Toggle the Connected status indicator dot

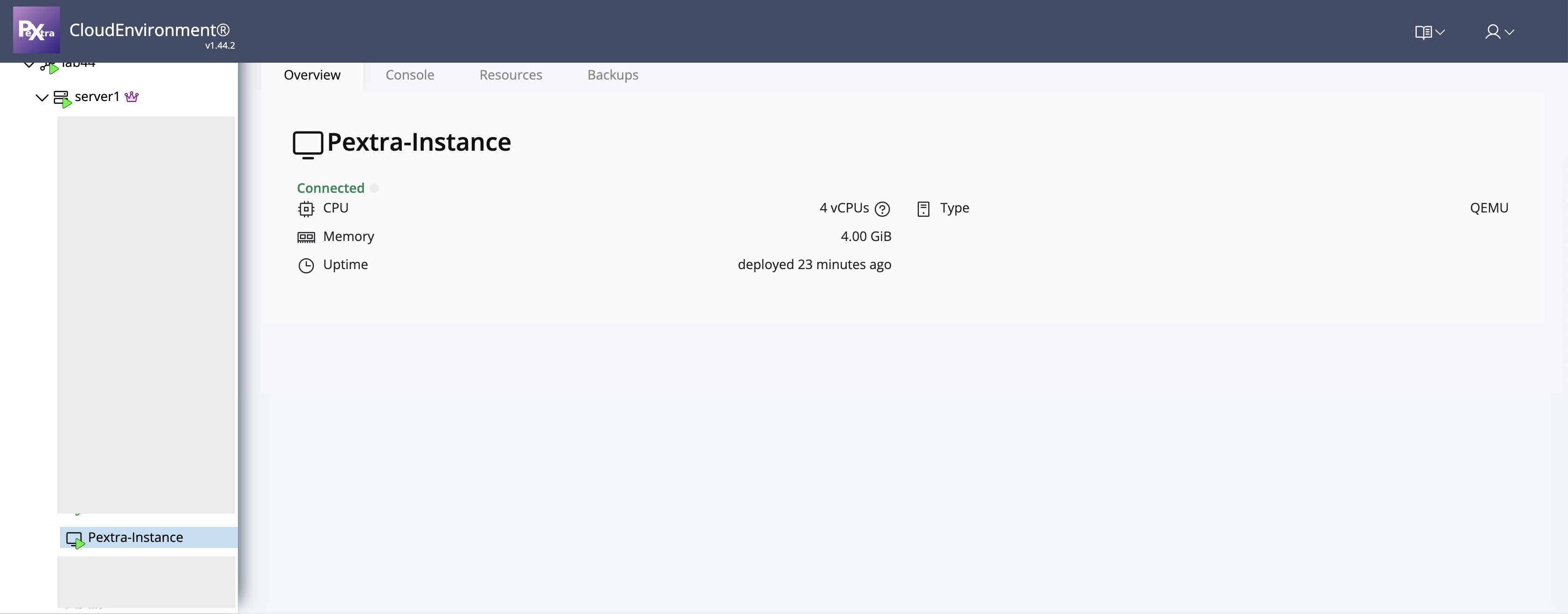[374, 188]
